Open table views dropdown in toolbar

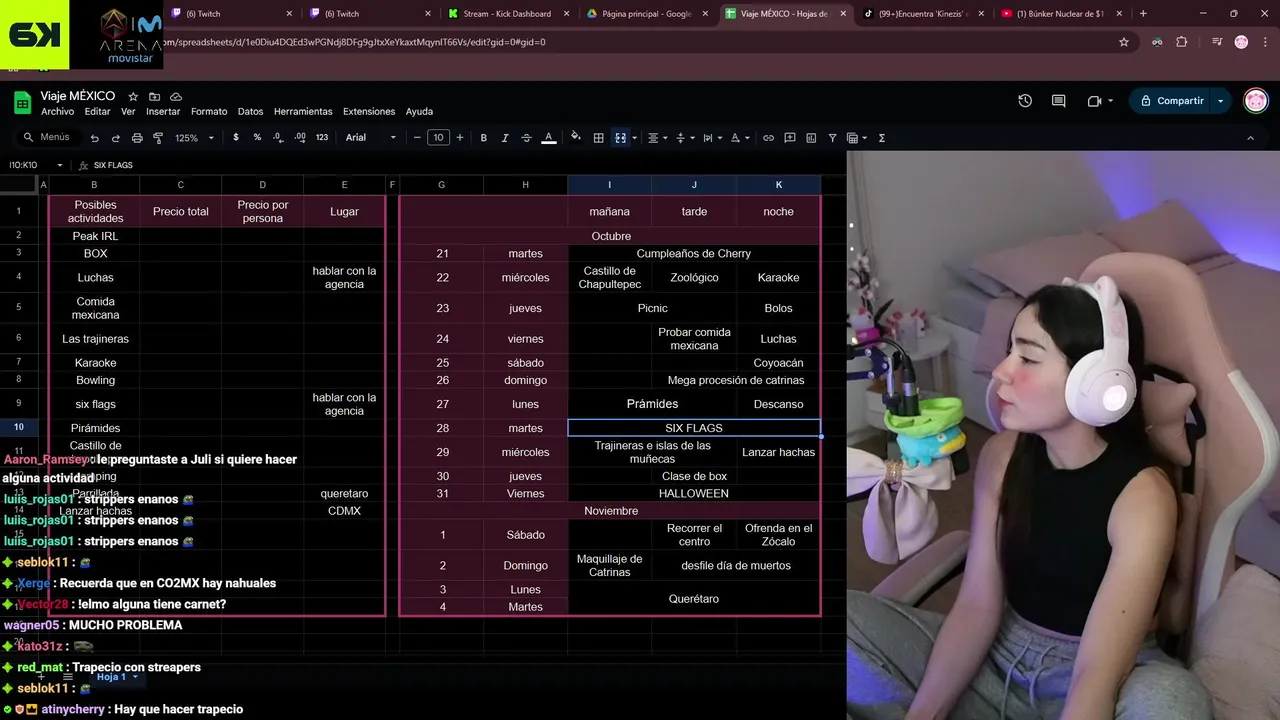856,138
